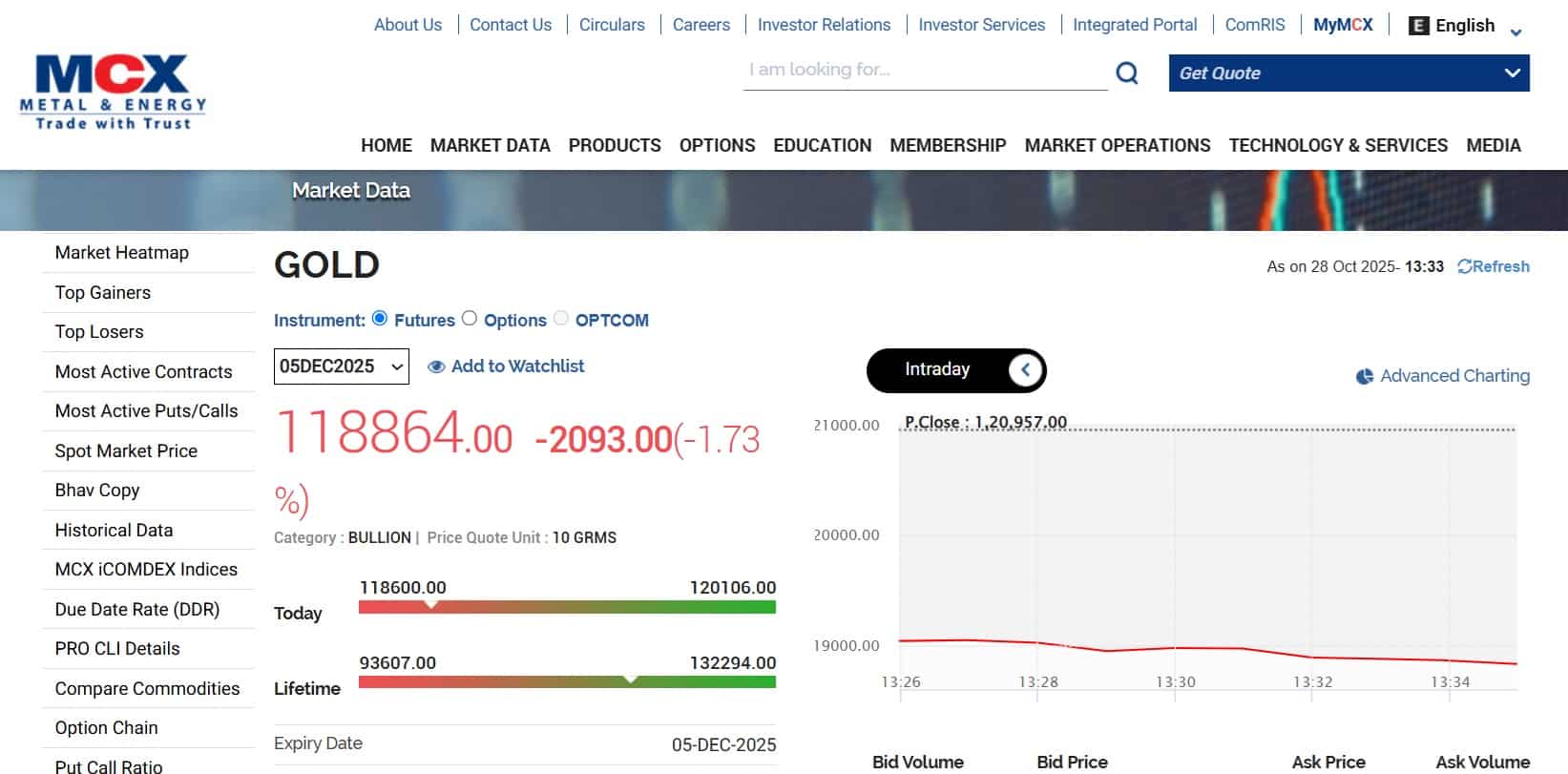
Task: Open PRO CLI Details in sidebar
Action: 117,649
